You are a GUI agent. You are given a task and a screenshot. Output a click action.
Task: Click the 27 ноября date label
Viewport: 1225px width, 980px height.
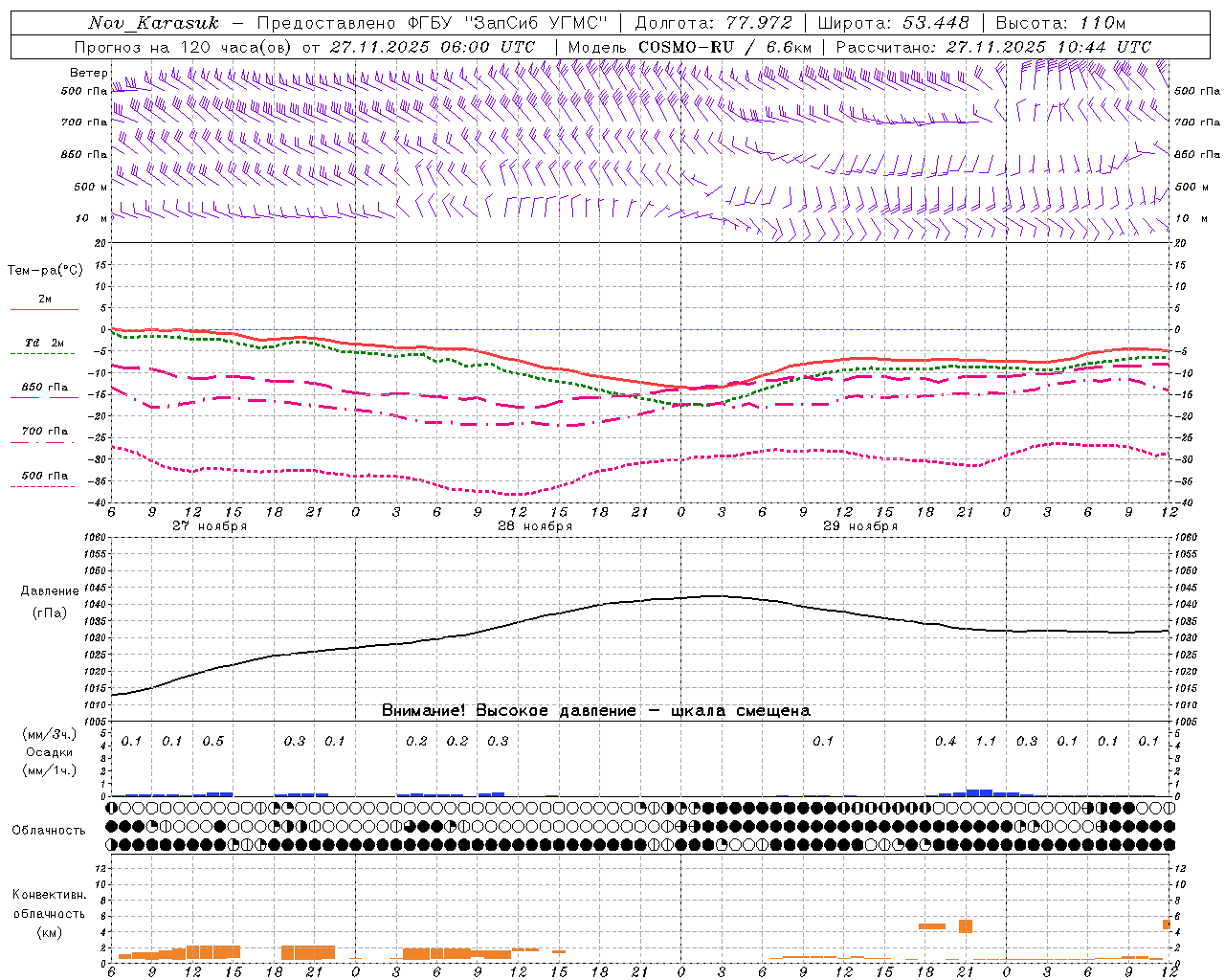[210, 526]
